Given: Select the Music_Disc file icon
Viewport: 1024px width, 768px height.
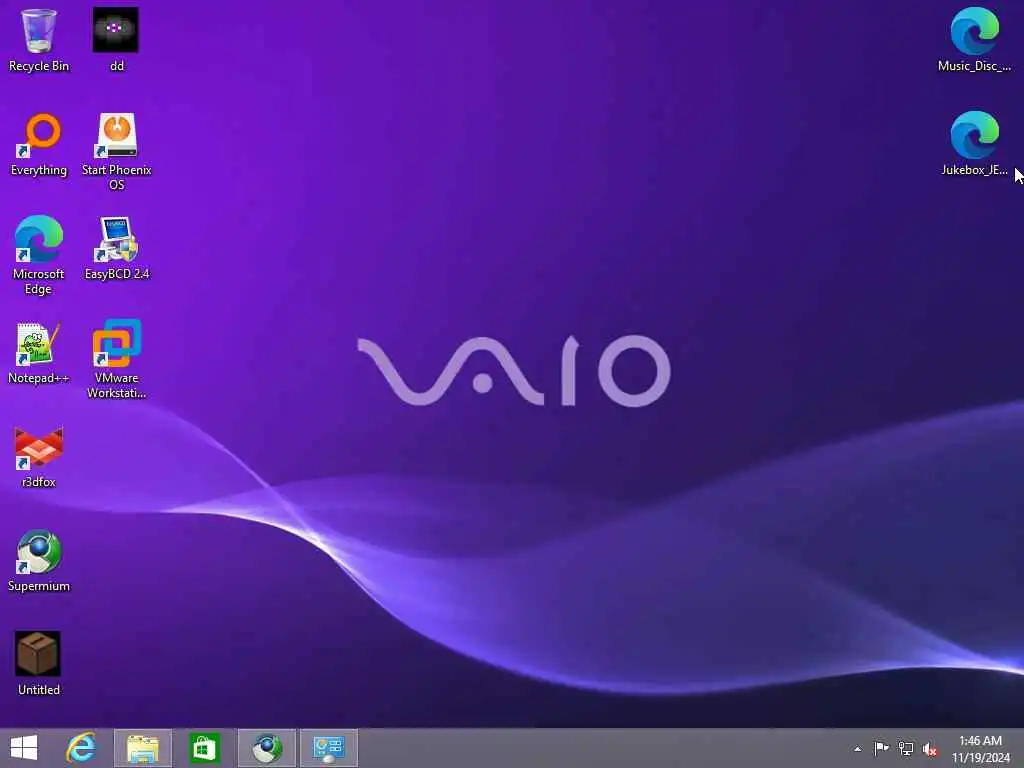Looking at the screenshot, I should coord(974,39).
